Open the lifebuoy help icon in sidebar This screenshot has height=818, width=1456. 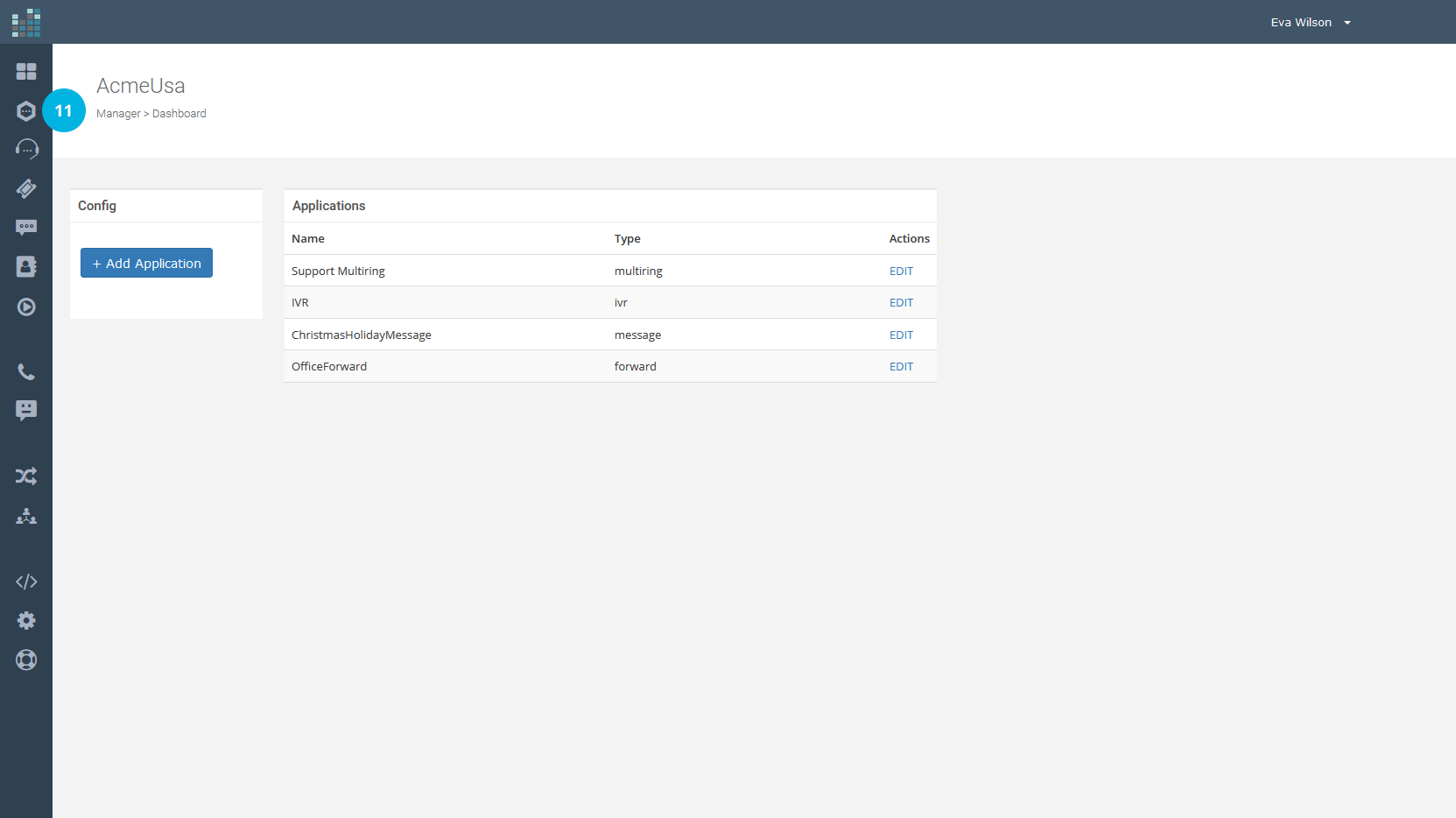tap(26, 659)
